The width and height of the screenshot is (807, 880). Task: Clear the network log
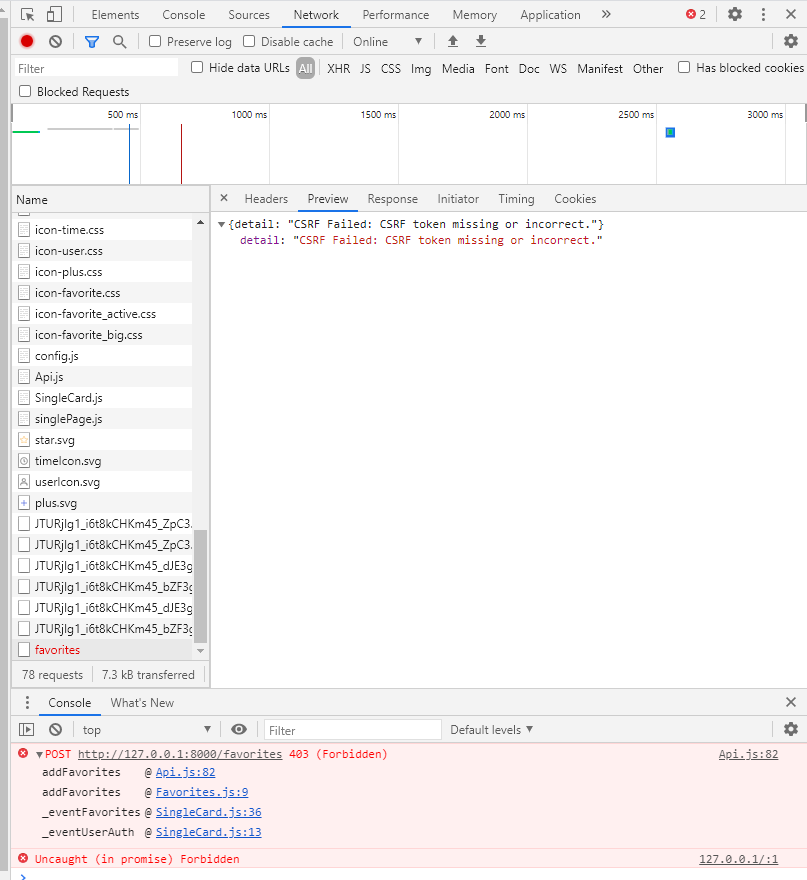[x=56, y=41]
